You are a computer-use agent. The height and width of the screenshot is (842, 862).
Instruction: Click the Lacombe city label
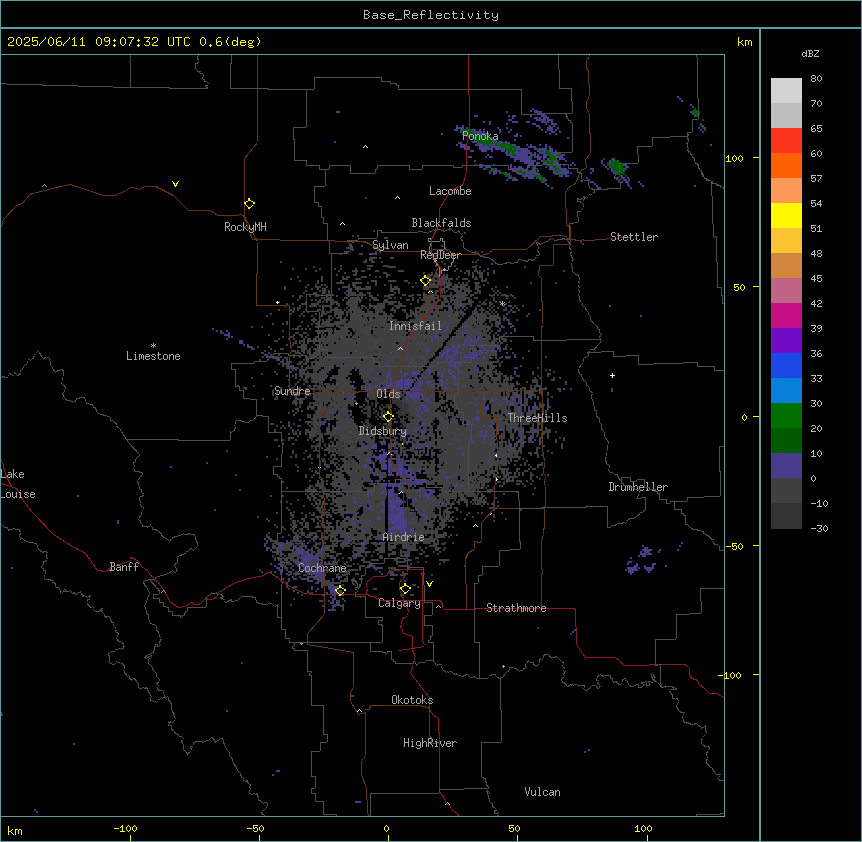[x=450, y=191]
